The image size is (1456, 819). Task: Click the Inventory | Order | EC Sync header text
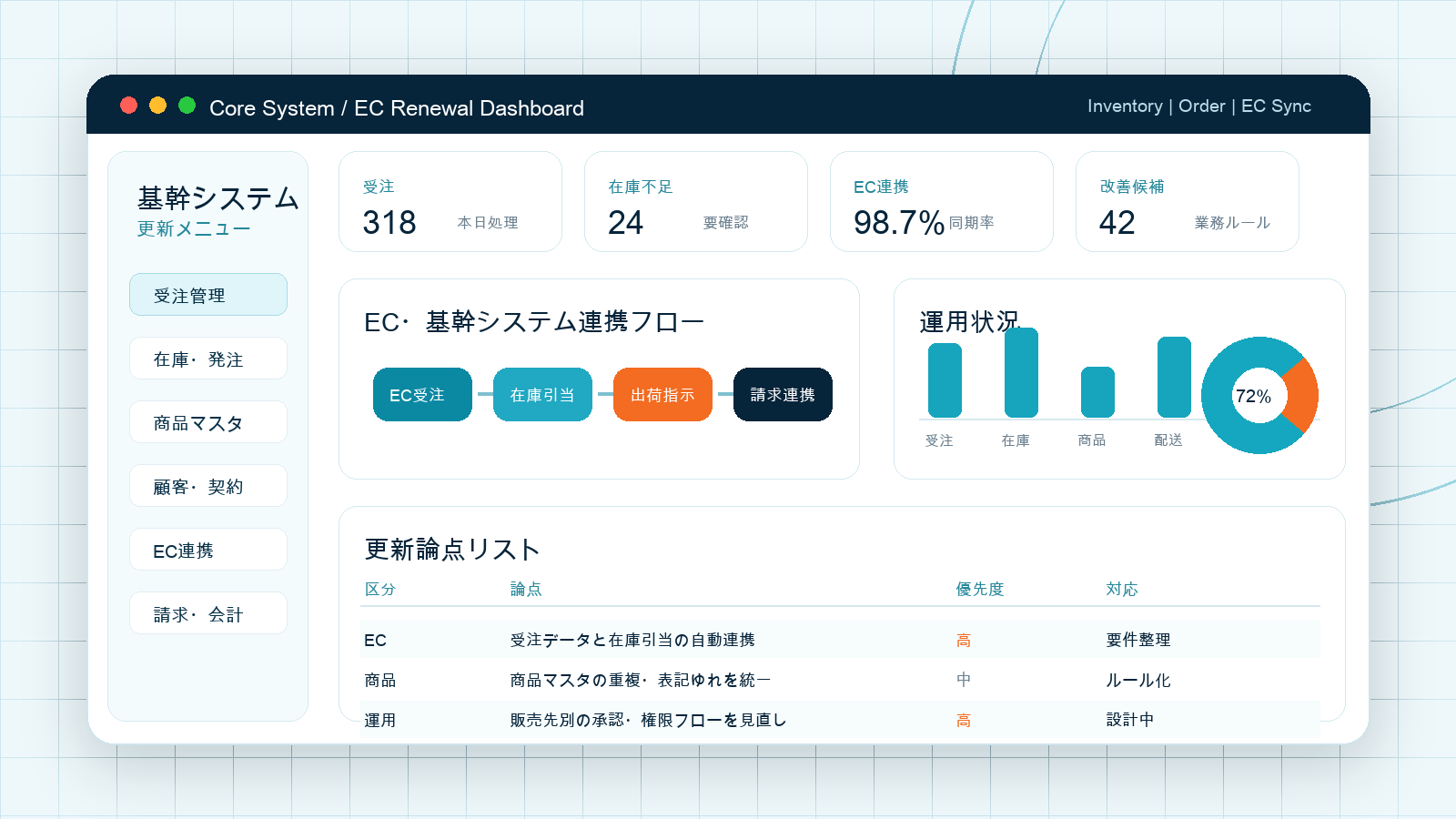click(1199, 106)
